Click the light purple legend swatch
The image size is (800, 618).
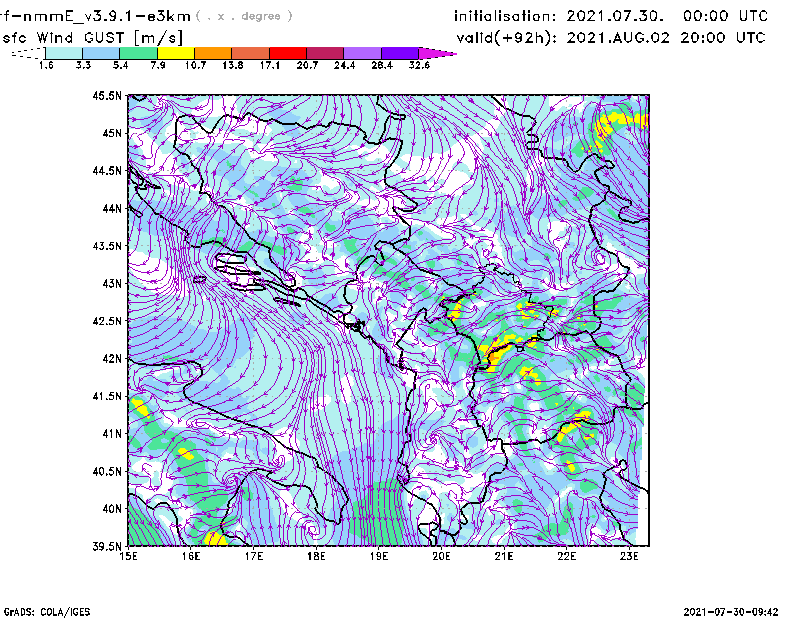point(363,53)
